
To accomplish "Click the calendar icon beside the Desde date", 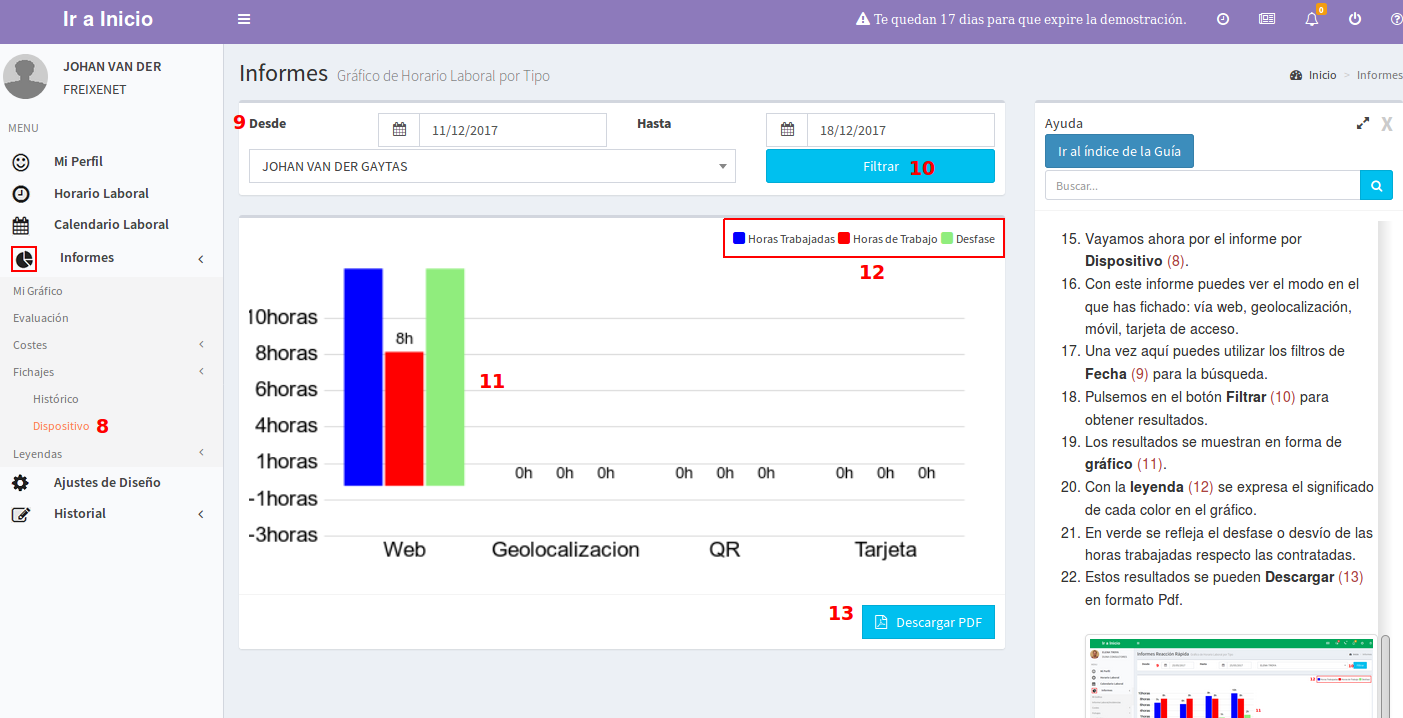I will click(x=399, y=130).
